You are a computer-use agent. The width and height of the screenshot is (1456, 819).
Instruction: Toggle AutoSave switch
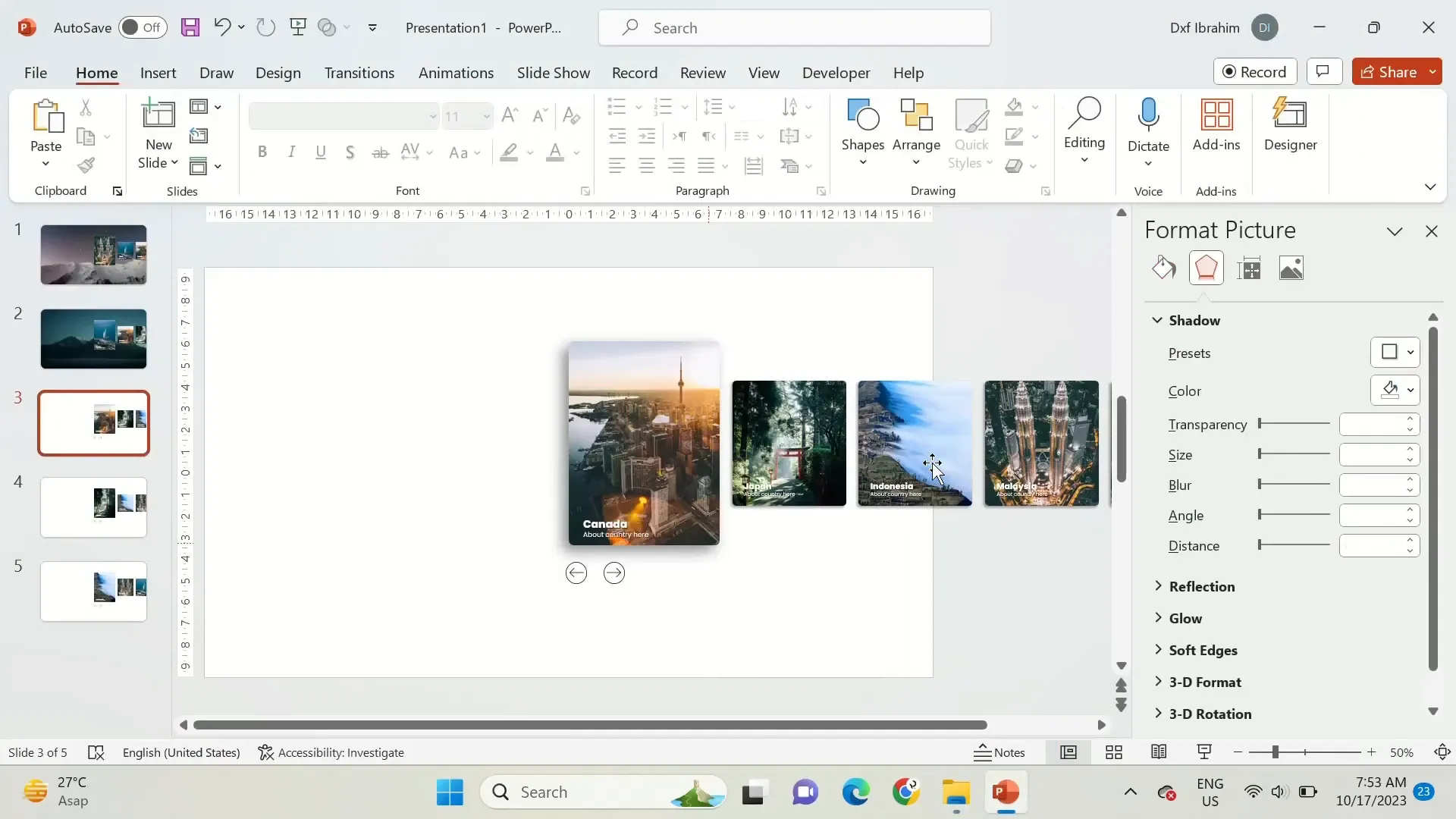[143, 27]
